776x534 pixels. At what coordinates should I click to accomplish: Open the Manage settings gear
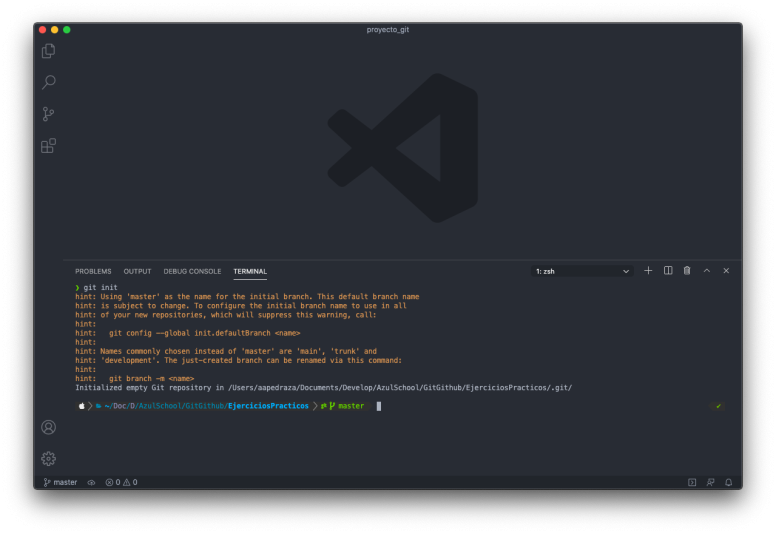pos(48,458)
